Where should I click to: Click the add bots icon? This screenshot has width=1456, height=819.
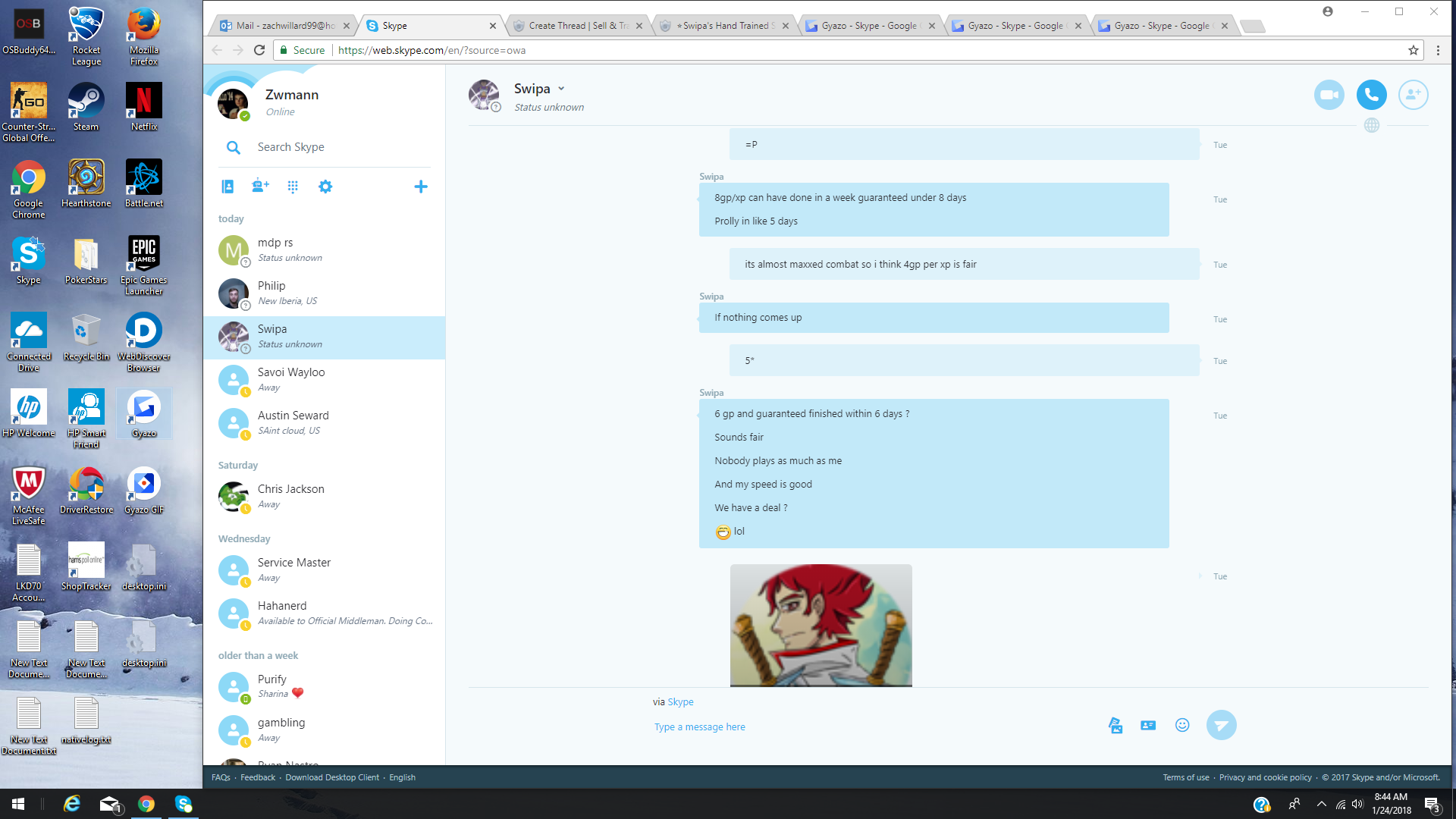click(260, 187)
